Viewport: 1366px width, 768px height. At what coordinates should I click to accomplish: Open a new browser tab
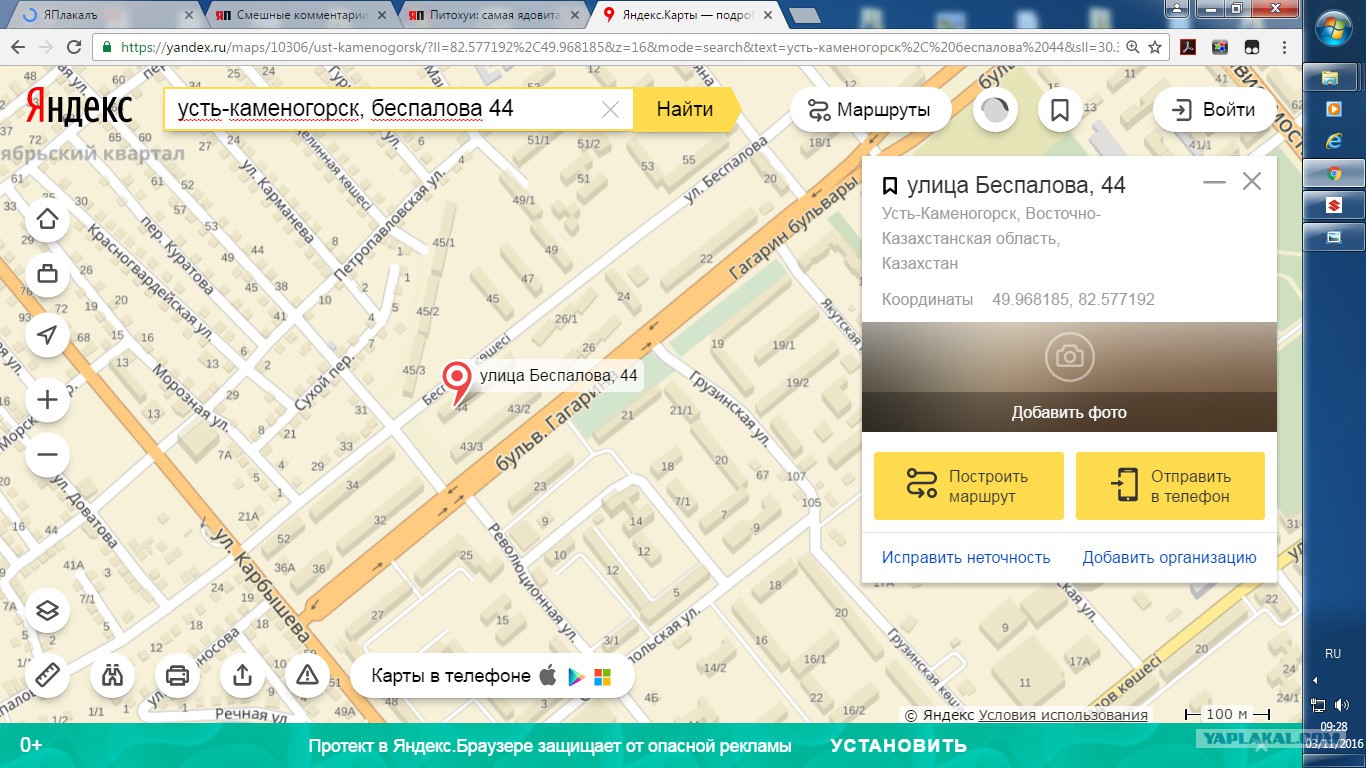point(804,15)
